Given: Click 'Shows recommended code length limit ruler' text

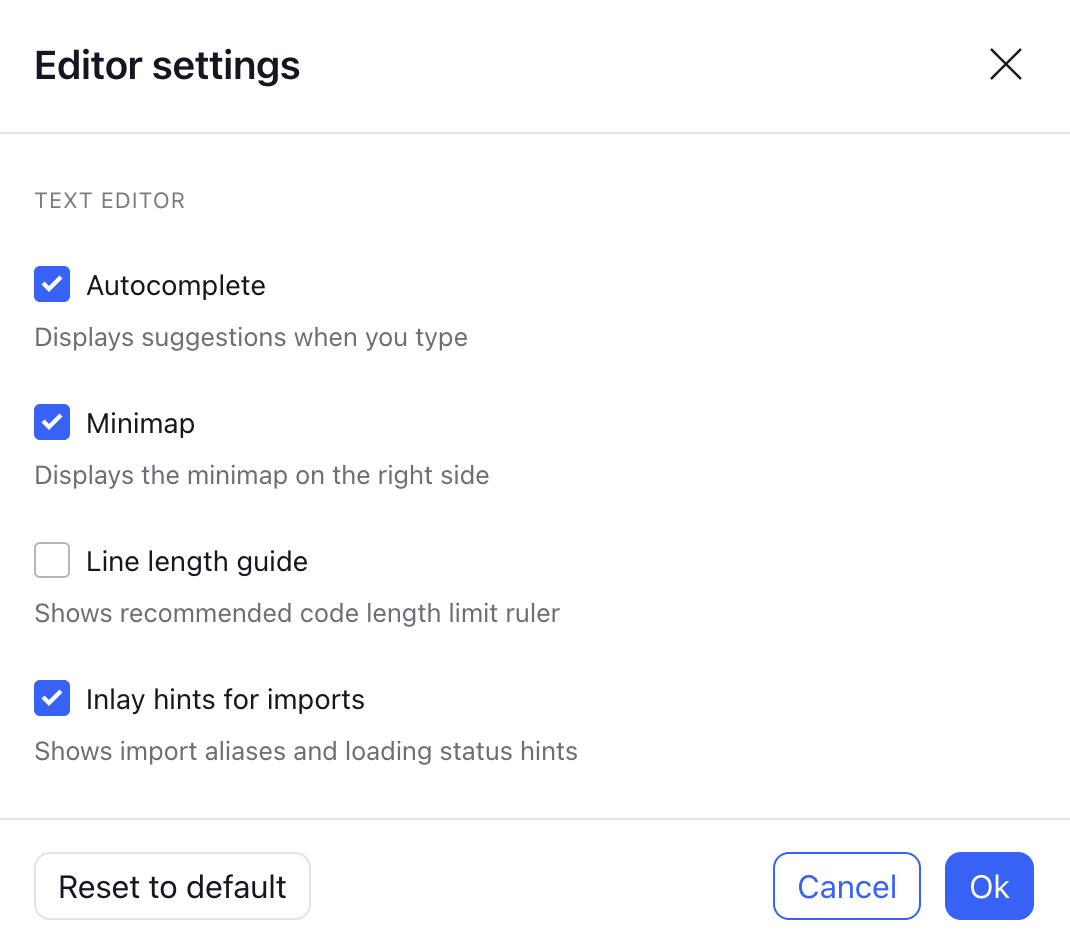Looking at the screenshot, I should pyautogui.click(x=297, y=613).
